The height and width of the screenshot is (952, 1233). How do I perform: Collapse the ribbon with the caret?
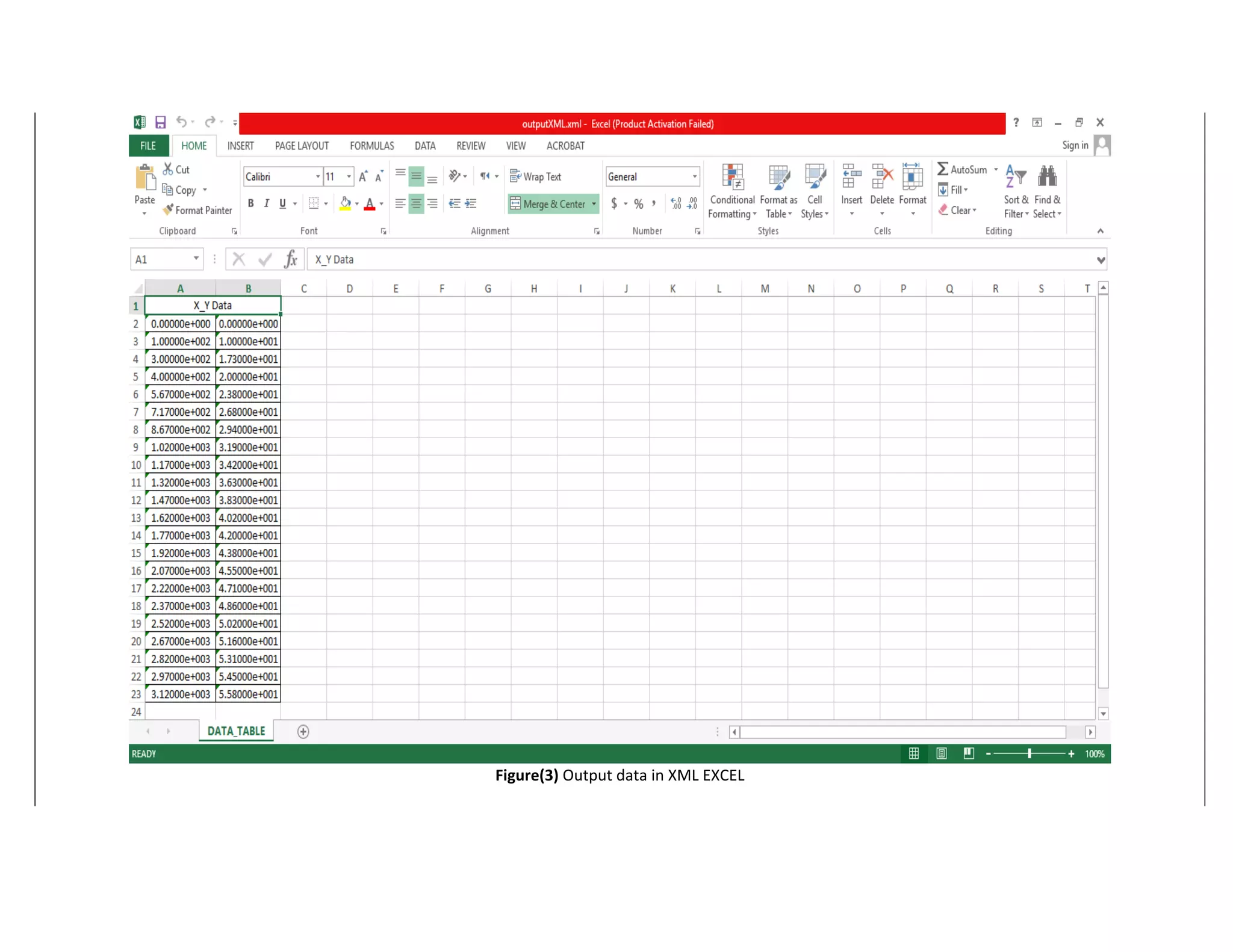click(x=1100, y=231)
